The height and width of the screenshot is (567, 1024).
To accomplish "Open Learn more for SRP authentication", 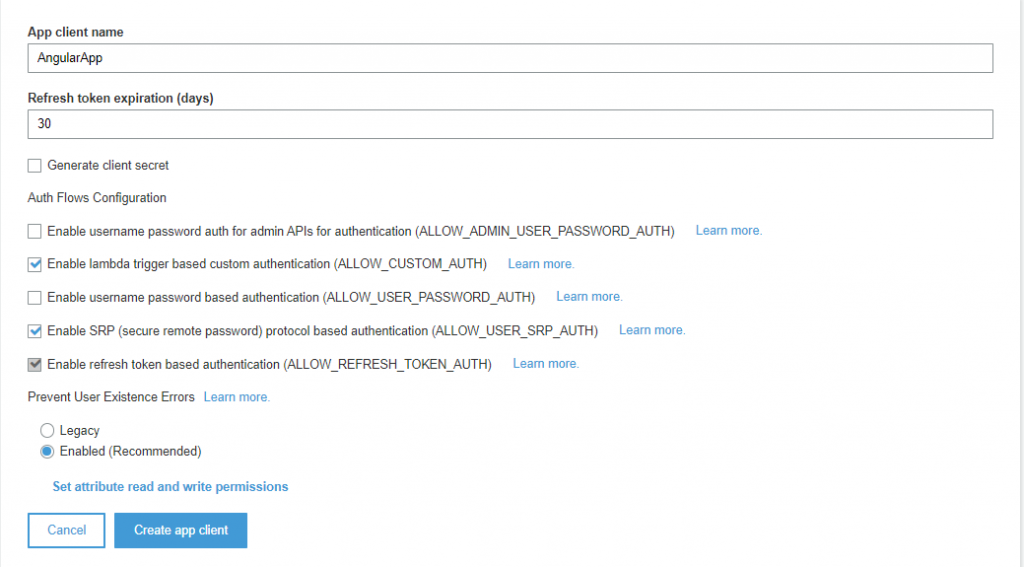I will click(652, 330).
